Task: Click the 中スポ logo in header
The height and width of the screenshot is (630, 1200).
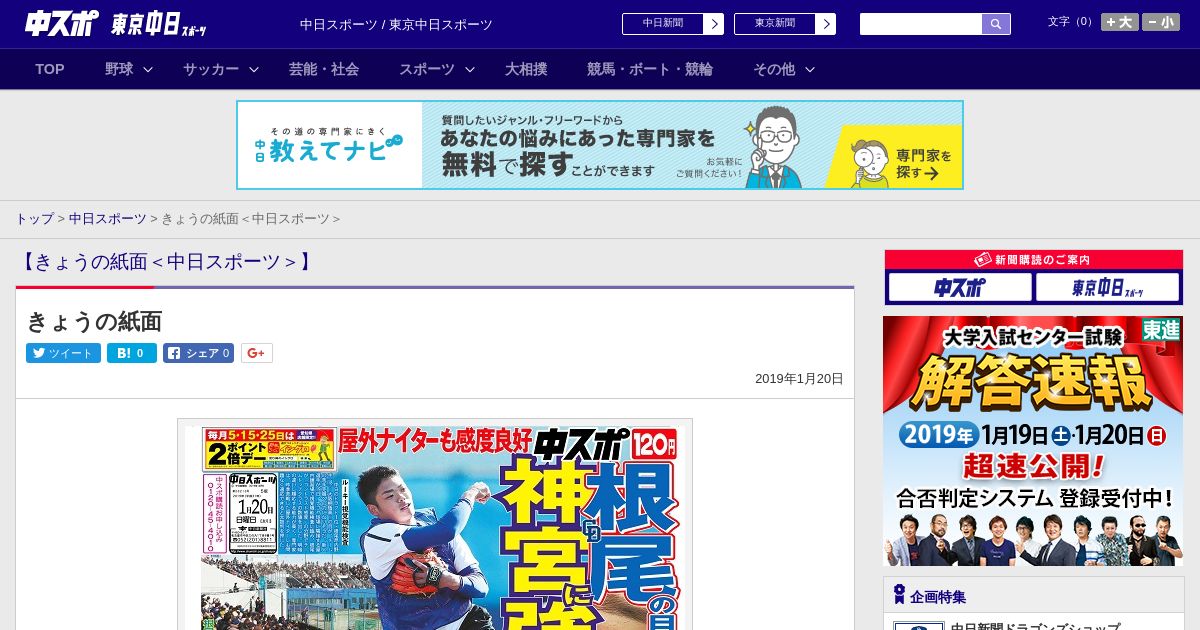Action: point(61,23)
